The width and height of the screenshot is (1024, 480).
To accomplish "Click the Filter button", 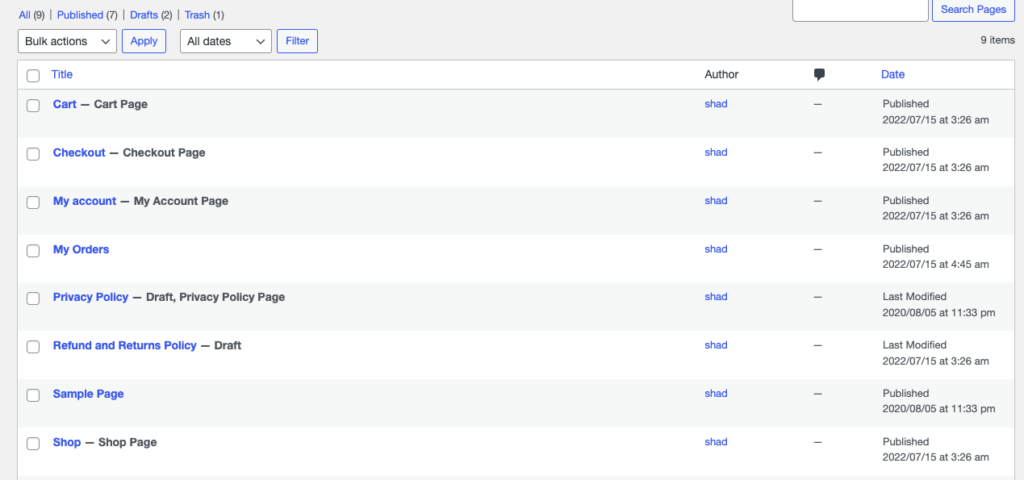I will 297,41.
